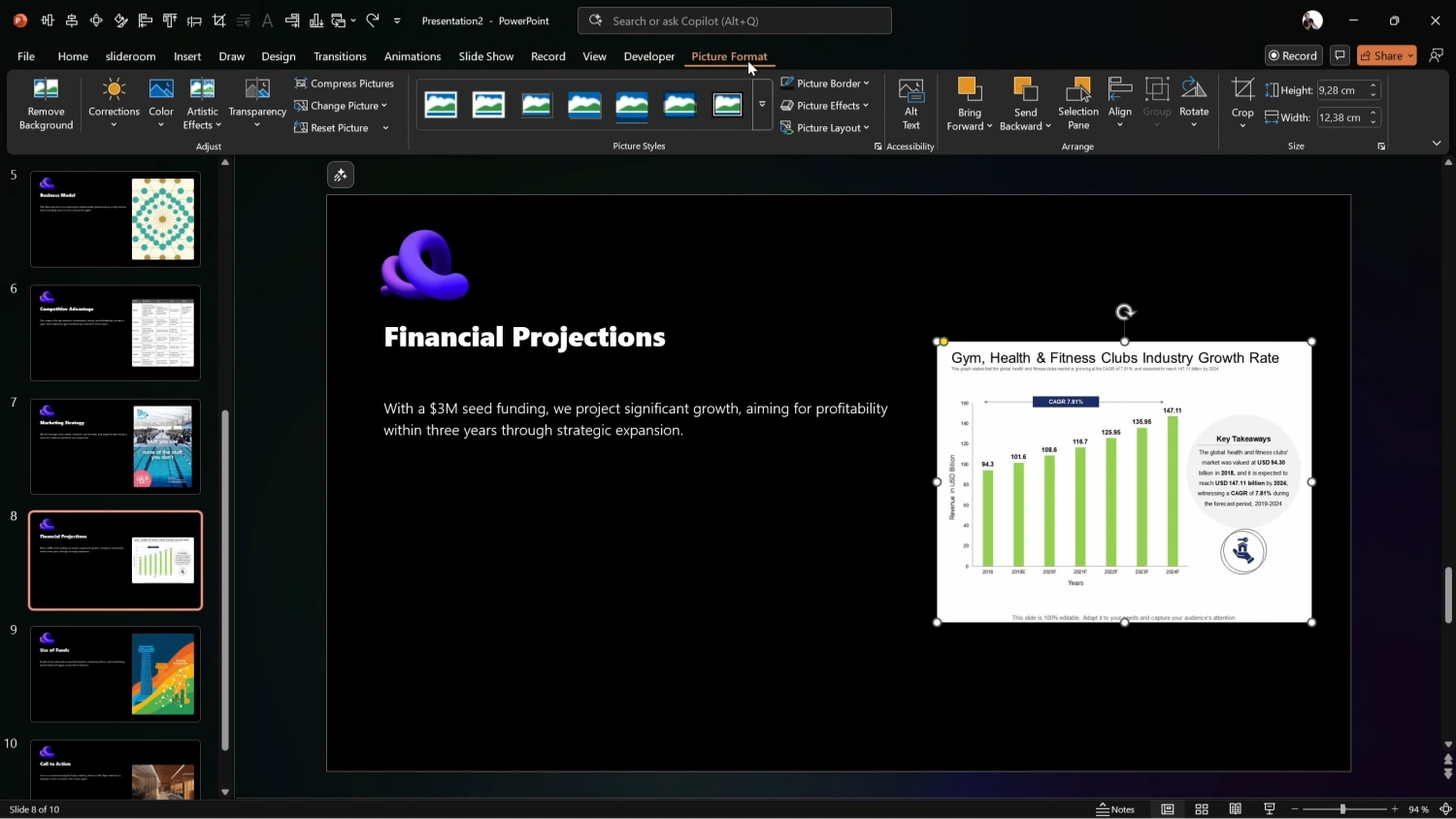Click the Record button at top right
Screen dimensions: 1456x819
tap(1293, 55)
